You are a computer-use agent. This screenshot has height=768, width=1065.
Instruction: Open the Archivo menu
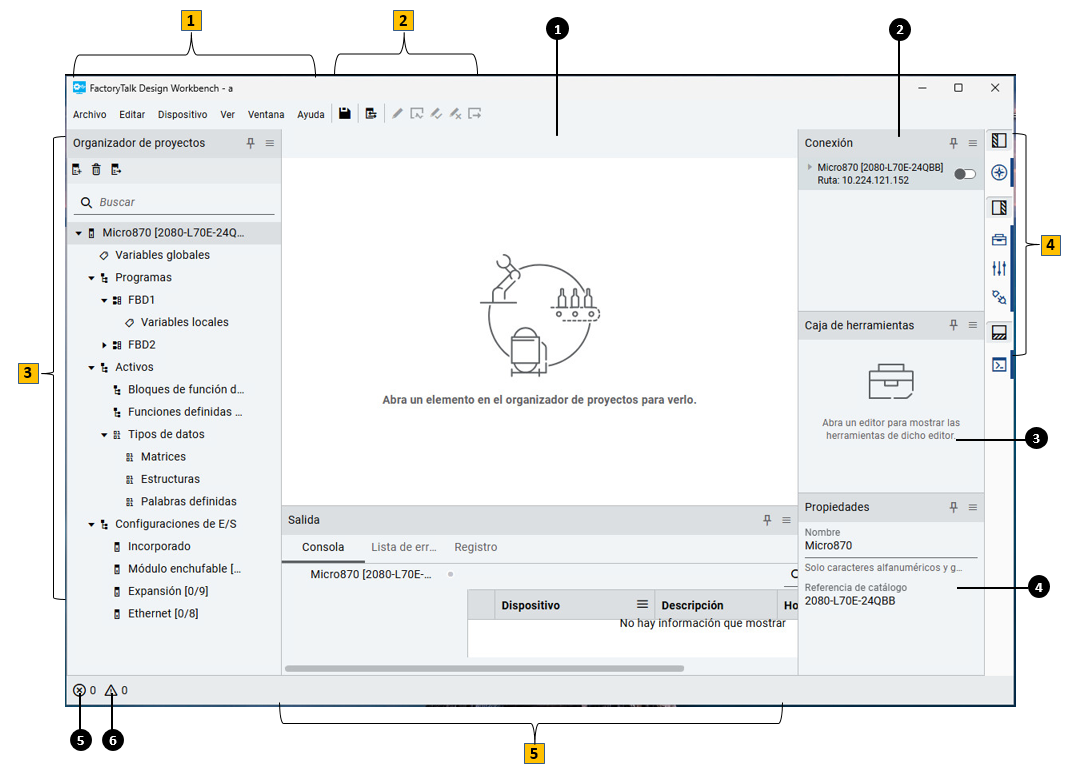tap(90, 114)
